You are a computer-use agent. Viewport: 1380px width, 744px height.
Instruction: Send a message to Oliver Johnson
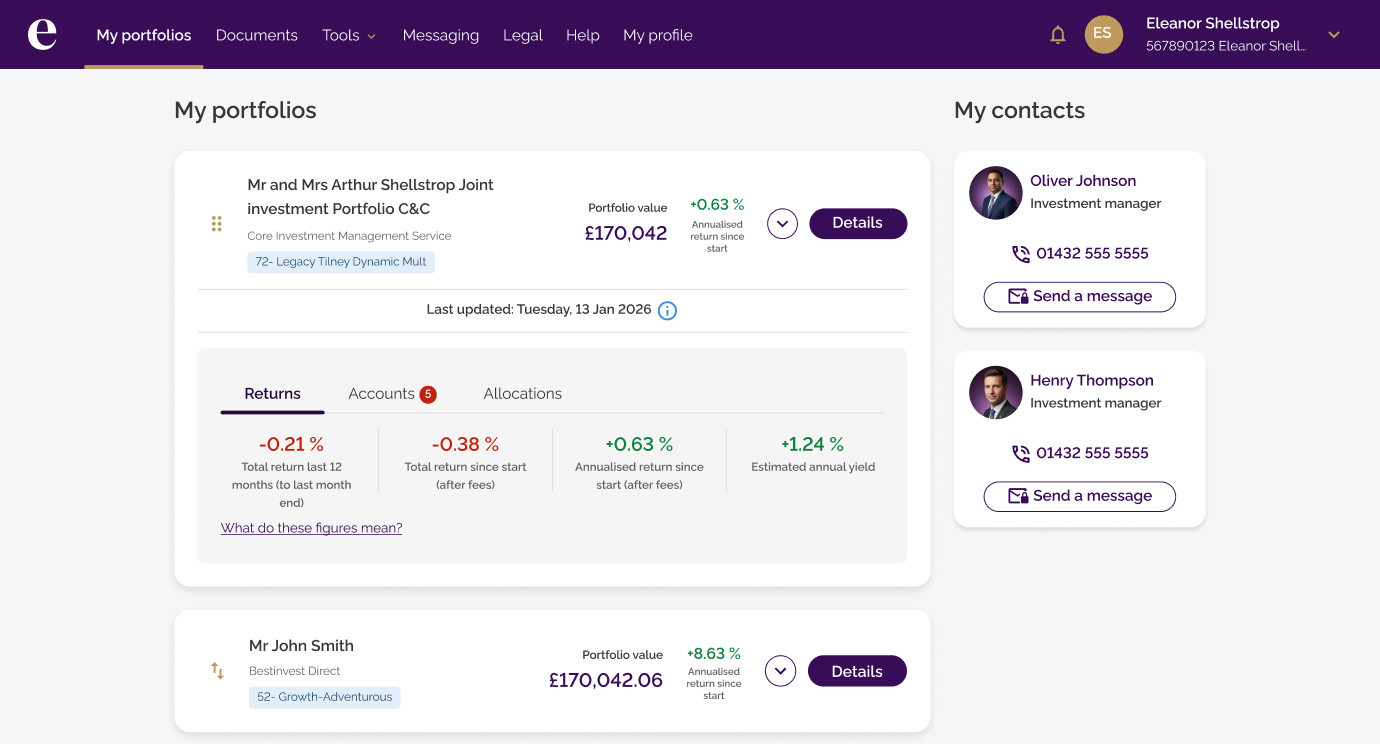click(x=1079, y=297)
